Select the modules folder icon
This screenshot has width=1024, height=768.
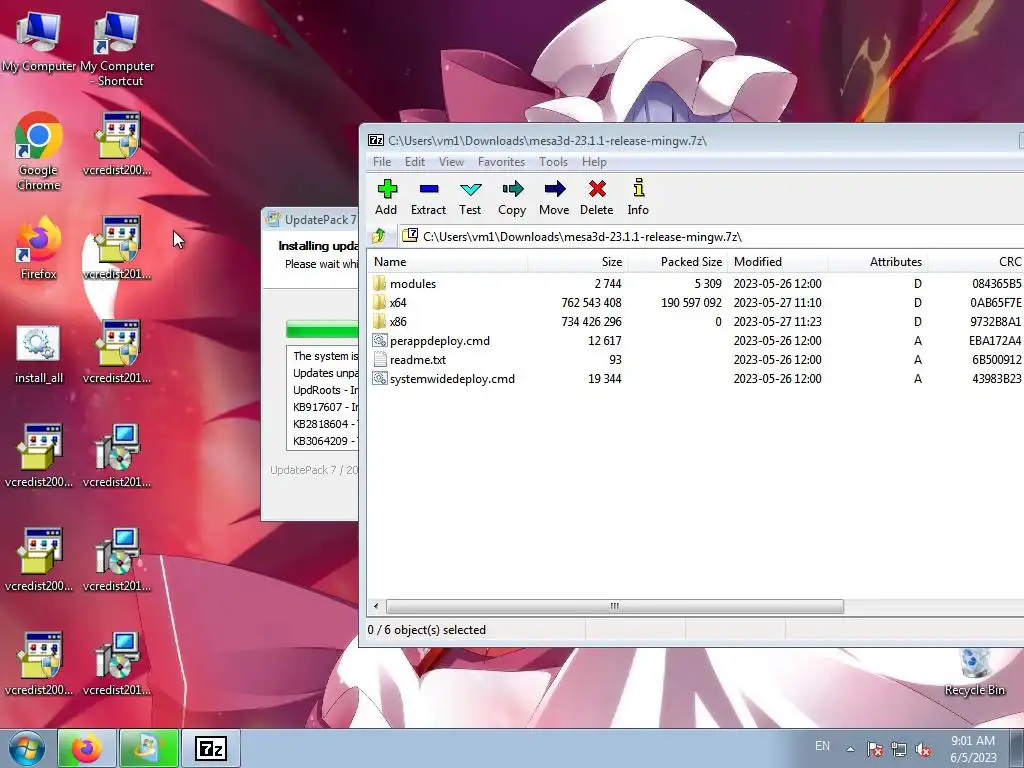click(379, 283)
